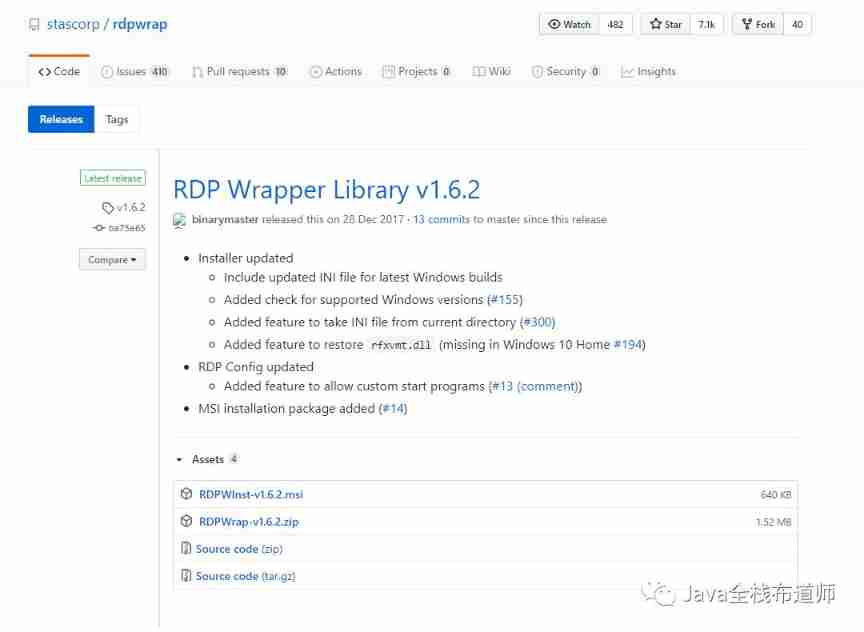This screenshot has width=864, height=632.
Task: Select the Releases button
Action: tap(61, 119)
